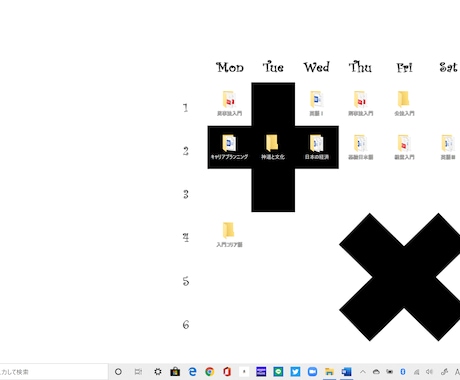Open LINE from the taskbar
Screen dimensions: 460x380
click(278, 371)
